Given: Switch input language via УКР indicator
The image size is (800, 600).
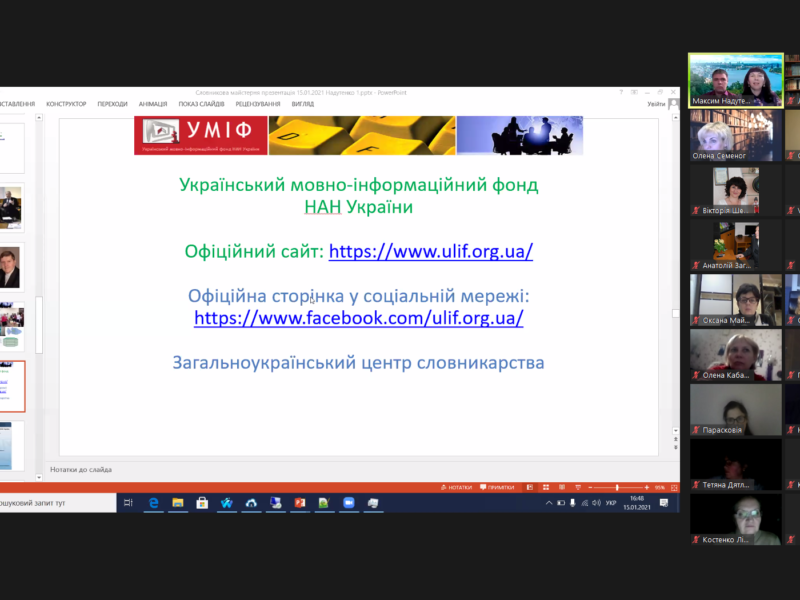Looking at the screenshot, I should (610, 503).
